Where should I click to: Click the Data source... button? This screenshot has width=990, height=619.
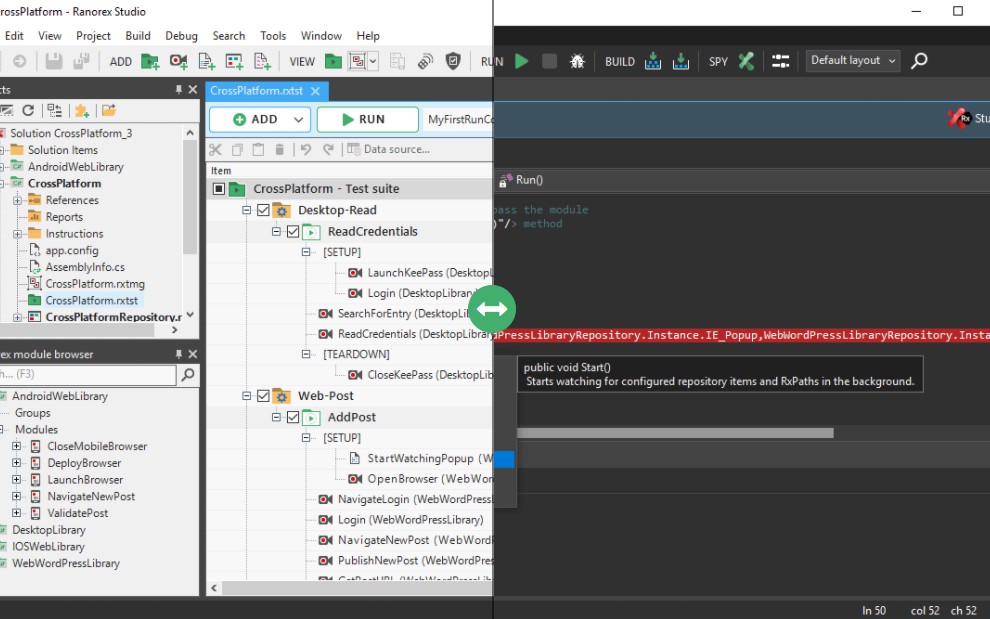[388, 150]
